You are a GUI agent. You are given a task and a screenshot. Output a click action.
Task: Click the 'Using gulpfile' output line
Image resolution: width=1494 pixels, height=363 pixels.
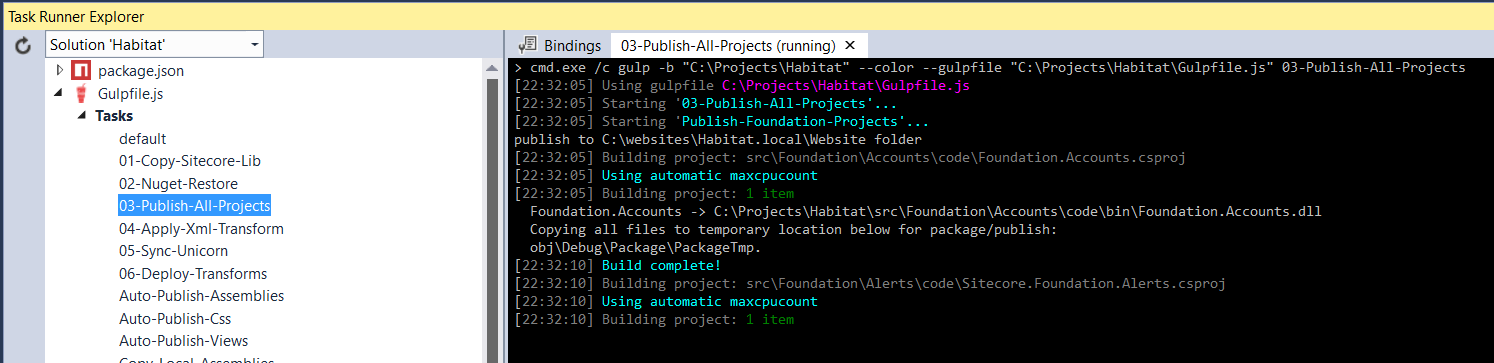click(741, 85)
